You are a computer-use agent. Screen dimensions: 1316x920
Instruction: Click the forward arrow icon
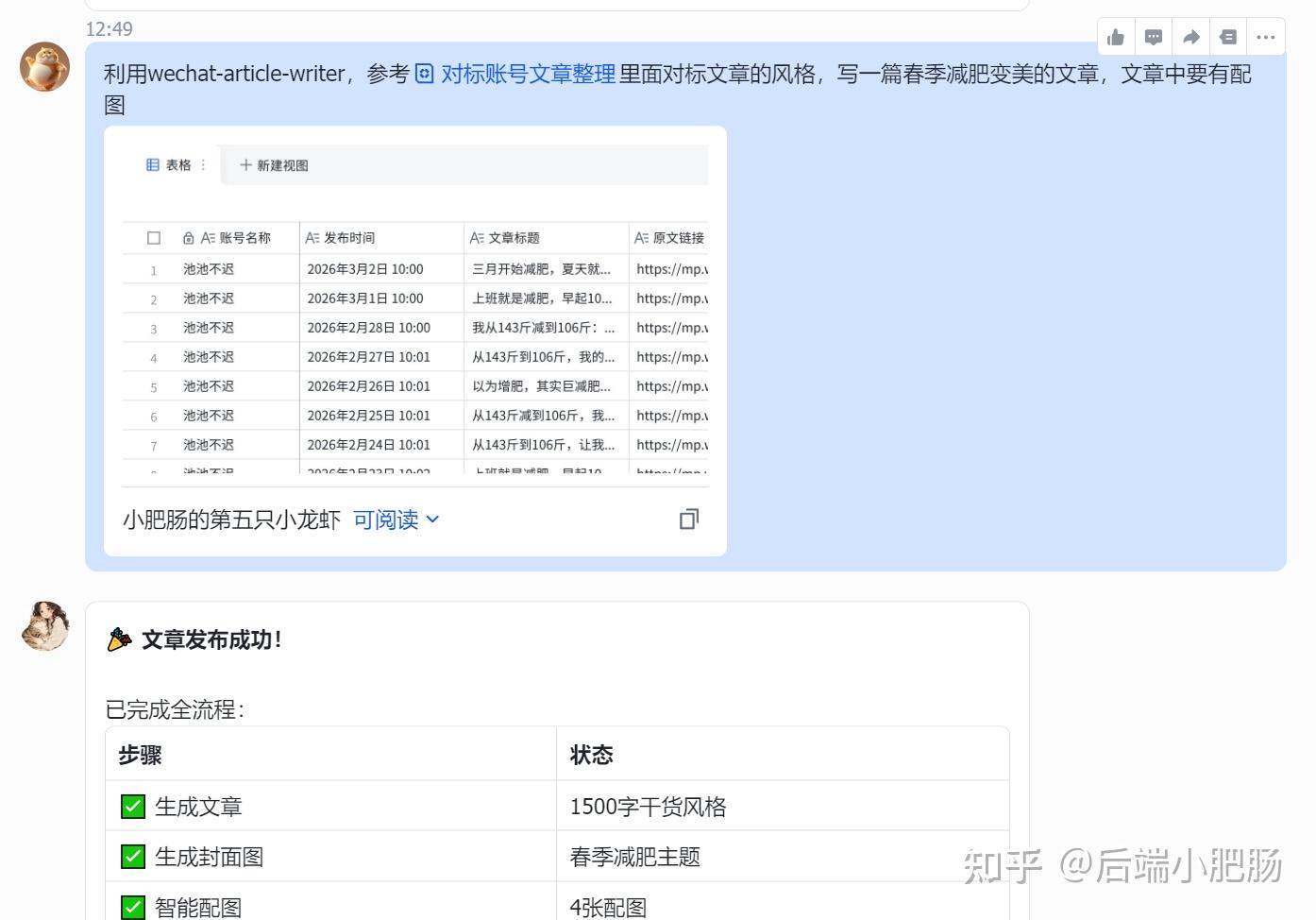coord(1191,38)
